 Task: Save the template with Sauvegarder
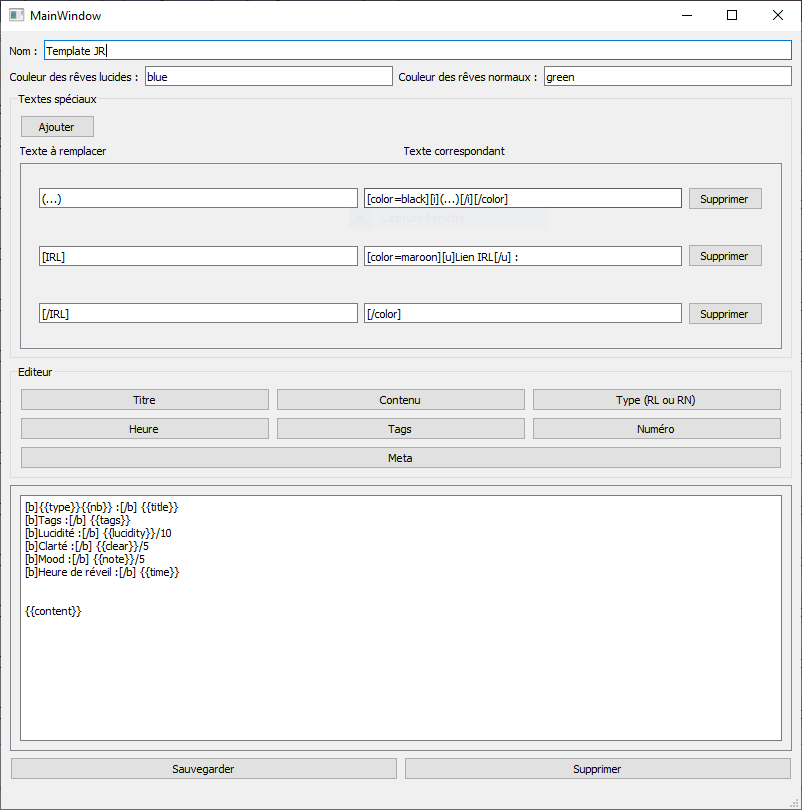[204, 769]
